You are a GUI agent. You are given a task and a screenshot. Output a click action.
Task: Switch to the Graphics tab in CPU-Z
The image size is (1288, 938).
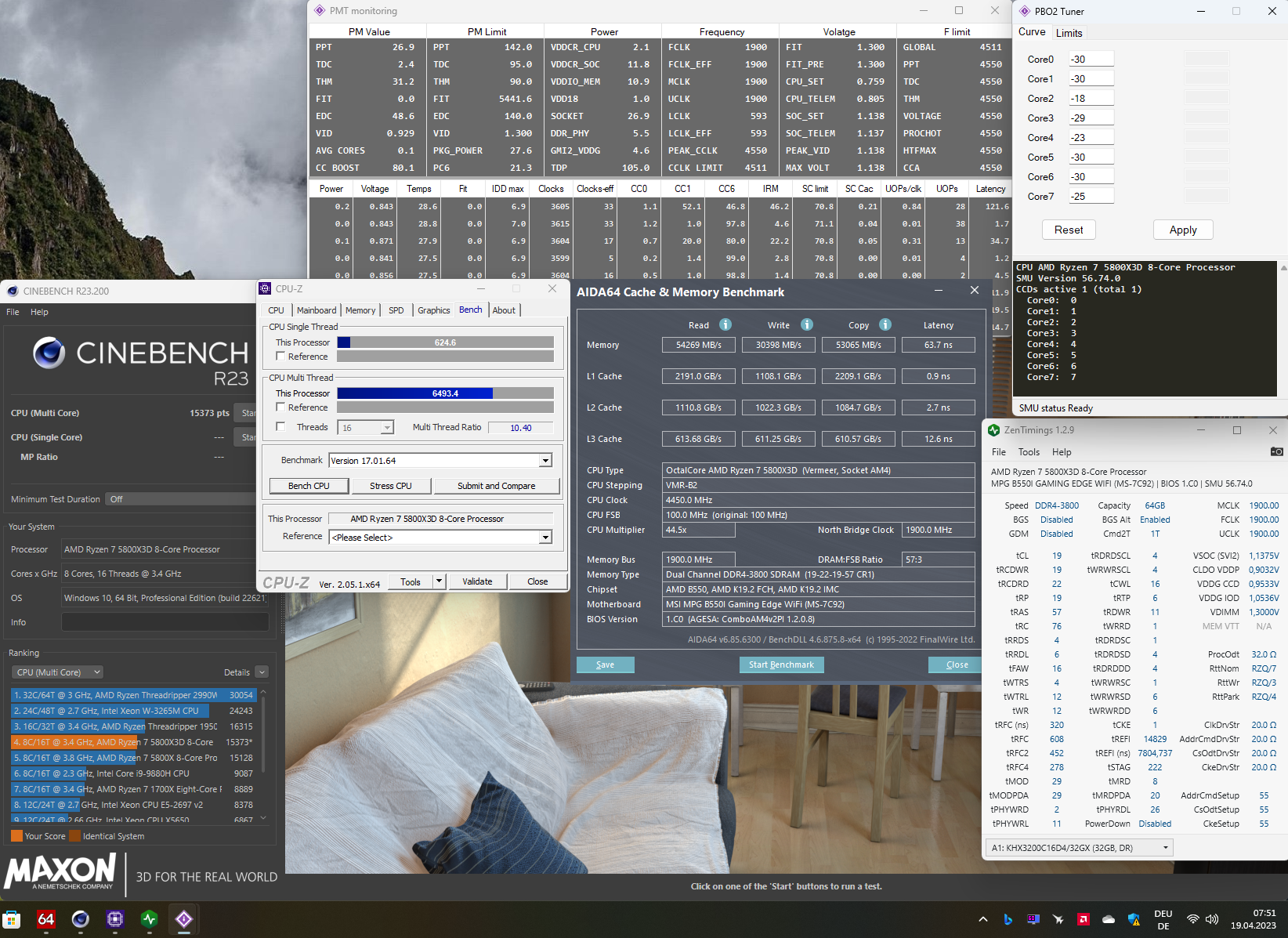(434, 310)
